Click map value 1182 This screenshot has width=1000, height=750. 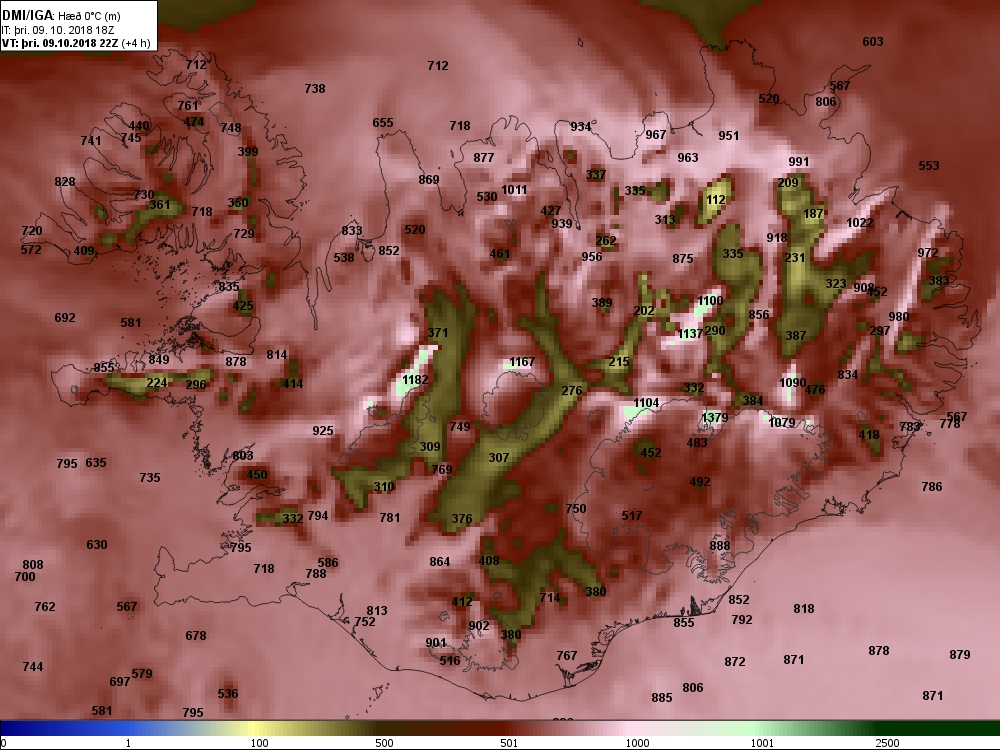coord(415,379)
